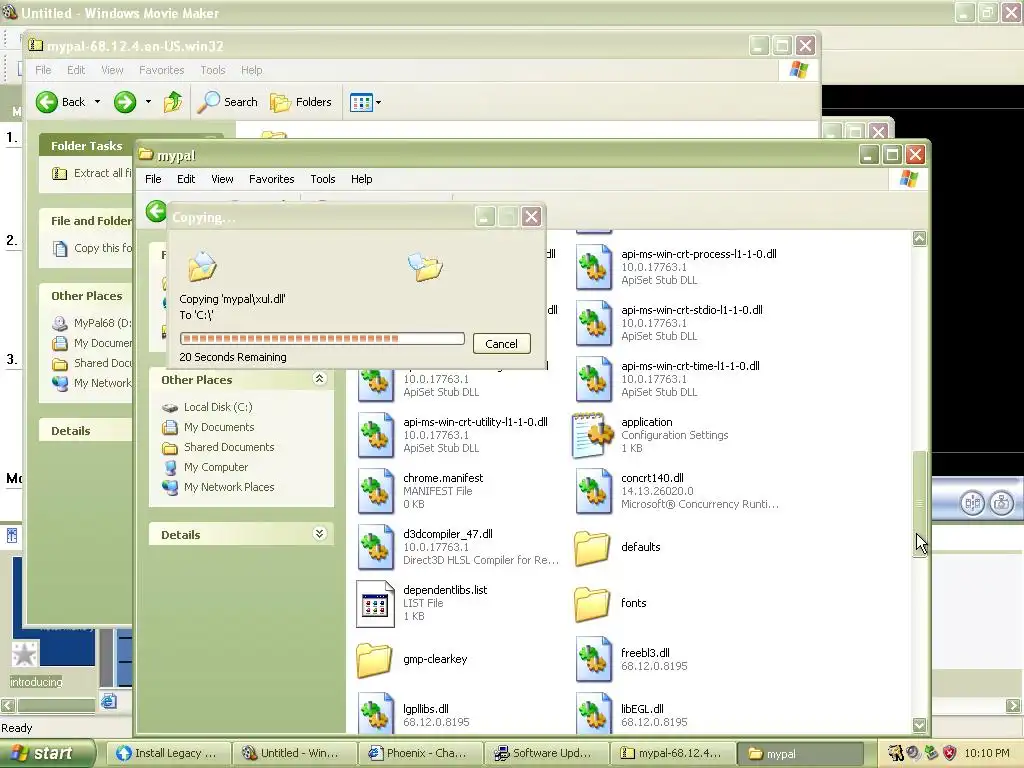The height and width of the screenshot is (768, 1024).
Task: Switch to Software Update taskbar item
Action: (x=545, y=753)
